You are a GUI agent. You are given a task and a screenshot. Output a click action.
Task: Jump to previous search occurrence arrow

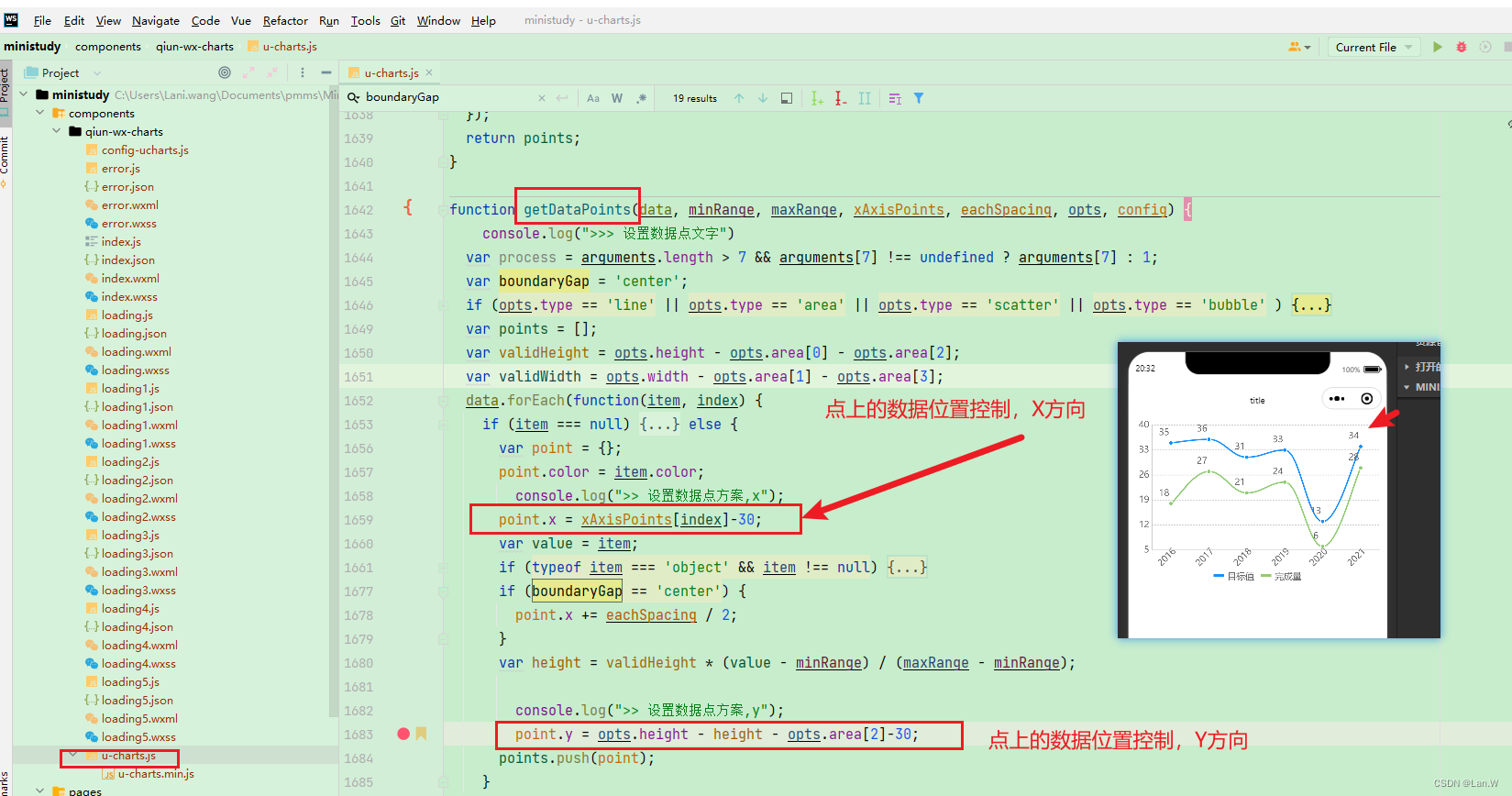coord(739,98)
